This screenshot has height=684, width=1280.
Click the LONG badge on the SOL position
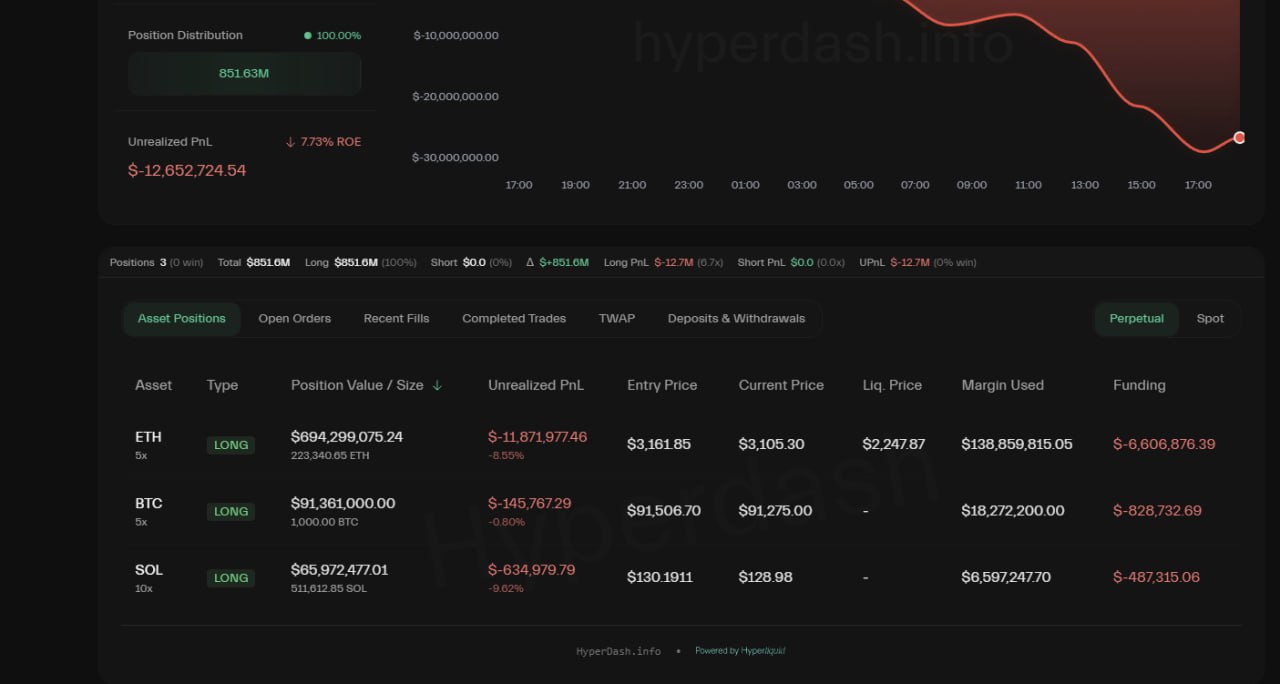click(230, 577)
